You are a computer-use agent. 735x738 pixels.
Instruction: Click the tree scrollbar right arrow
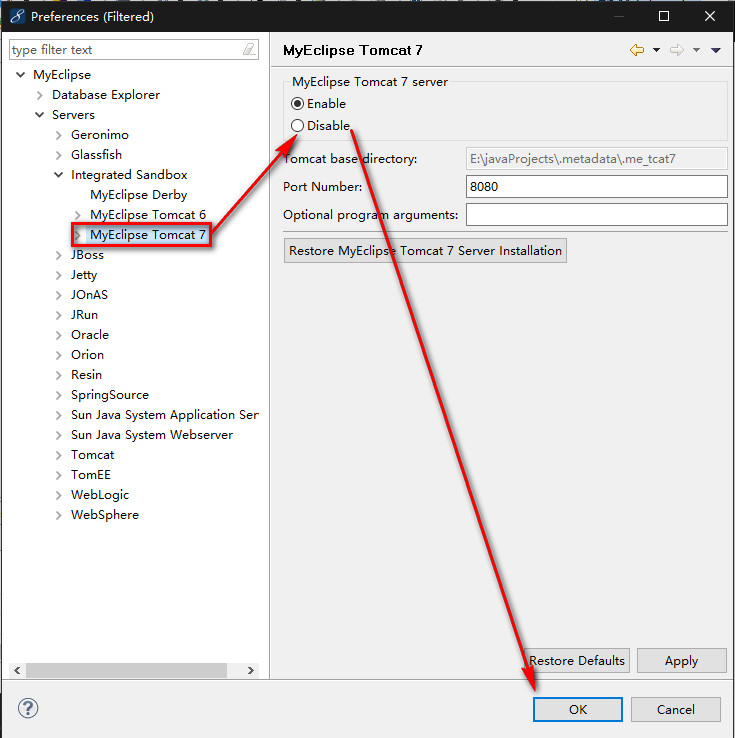(x=250, y=670)
